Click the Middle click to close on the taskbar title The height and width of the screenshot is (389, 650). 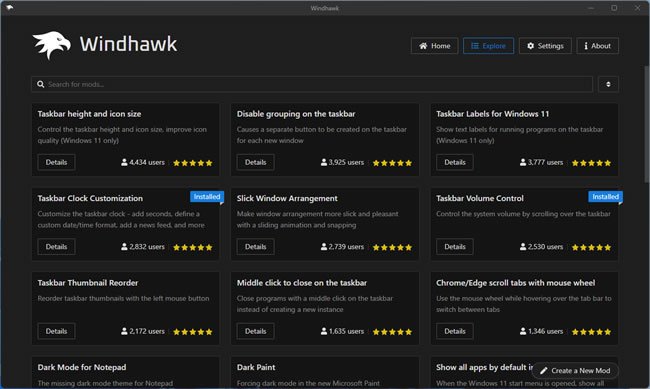[x=302, y=283]
